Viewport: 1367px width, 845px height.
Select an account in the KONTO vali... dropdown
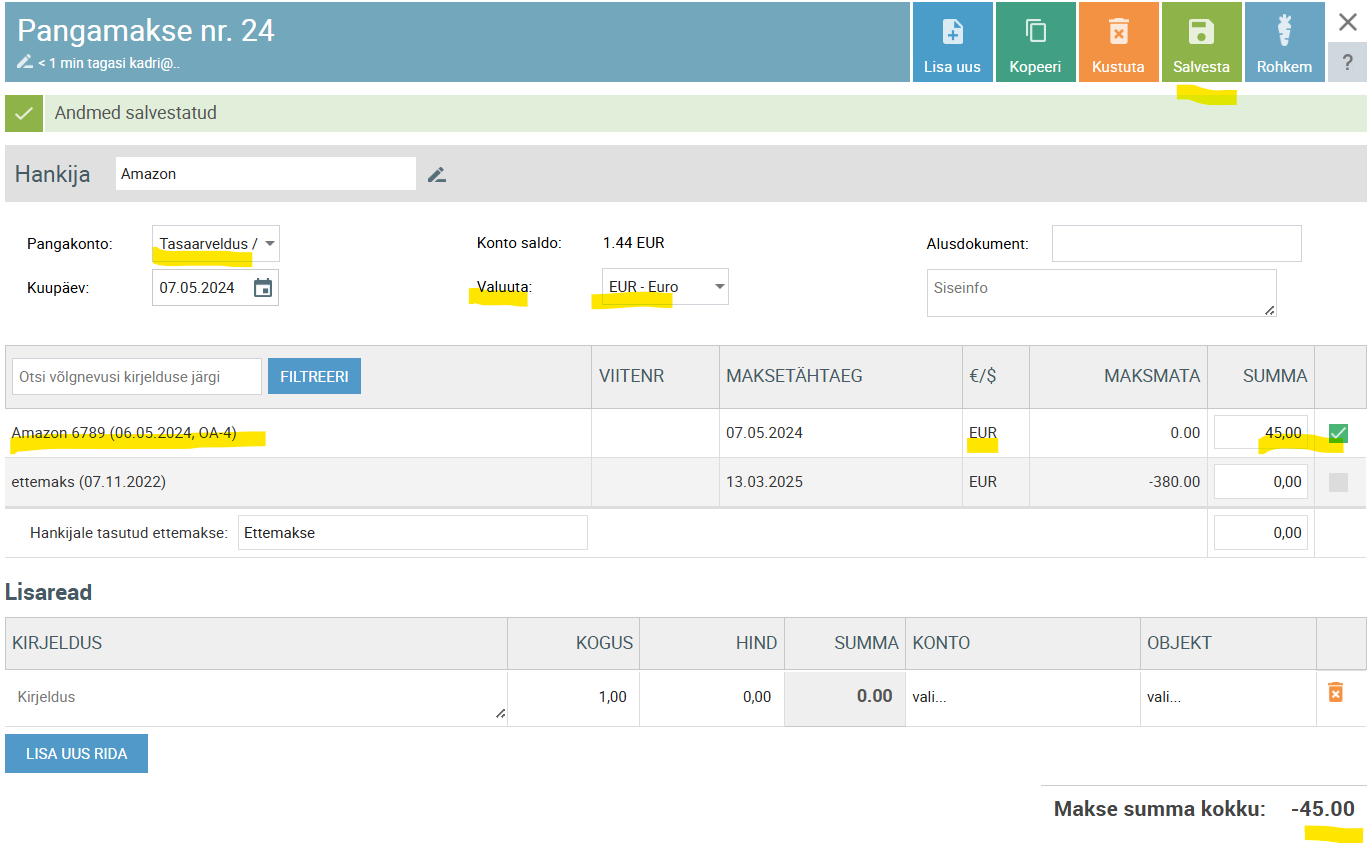pos(1021,697)
